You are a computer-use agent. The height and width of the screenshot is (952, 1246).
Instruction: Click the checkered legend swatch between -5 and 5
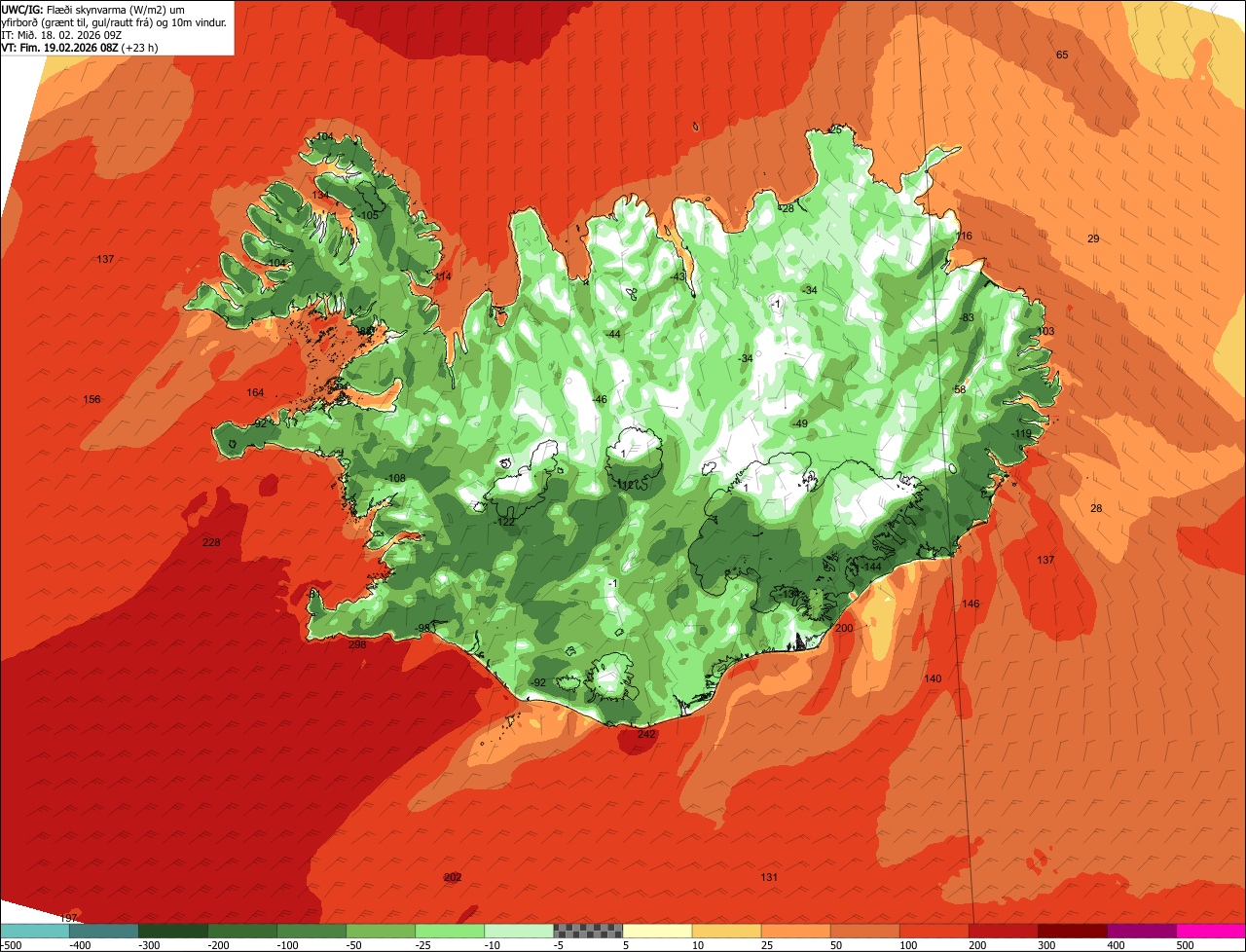point(588,931)
